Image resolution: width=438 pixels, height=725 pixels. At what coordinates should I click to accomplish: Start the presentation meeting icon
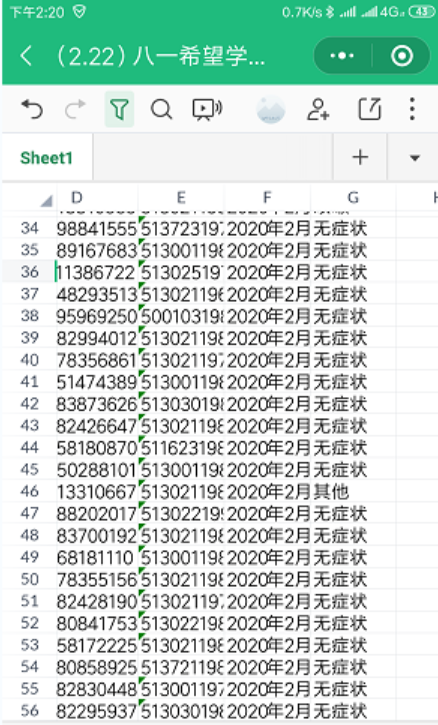pyautogui.click(x=207, y=110)
